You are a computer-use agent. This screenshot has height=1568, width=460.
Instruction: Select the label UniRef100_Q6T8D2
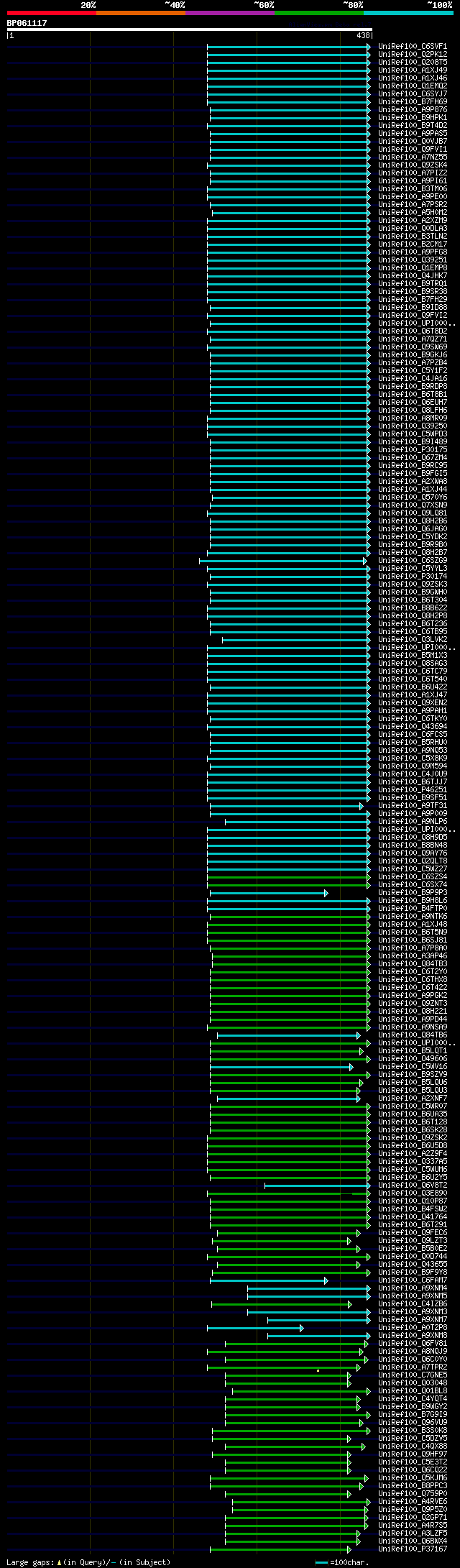[413, 331]
